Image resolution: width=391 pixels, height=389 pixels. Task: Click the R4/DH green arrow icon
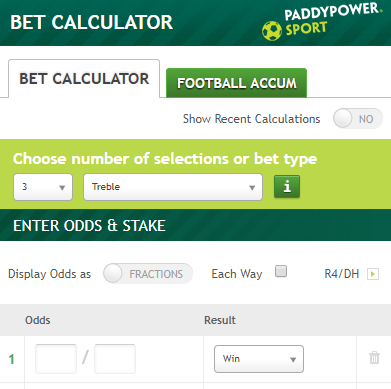click(373, 274)
